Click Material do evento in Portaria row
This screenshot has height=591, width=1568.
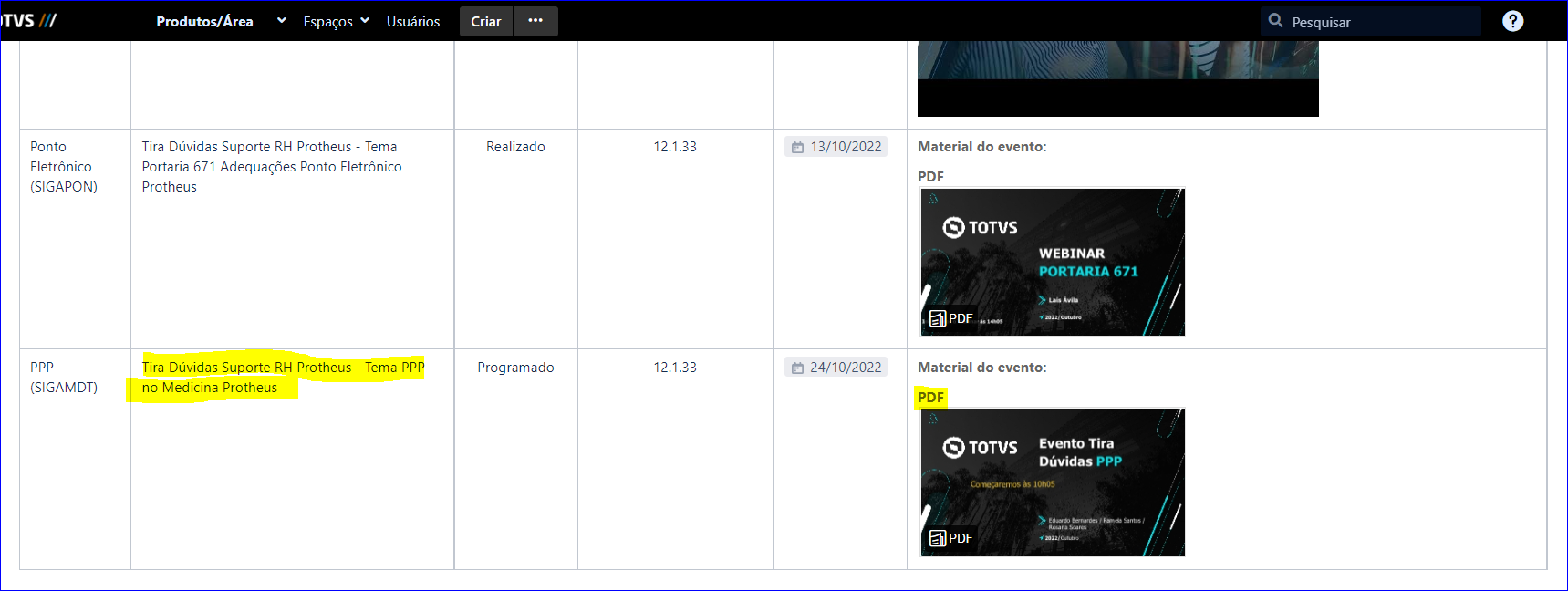point(981,146)
